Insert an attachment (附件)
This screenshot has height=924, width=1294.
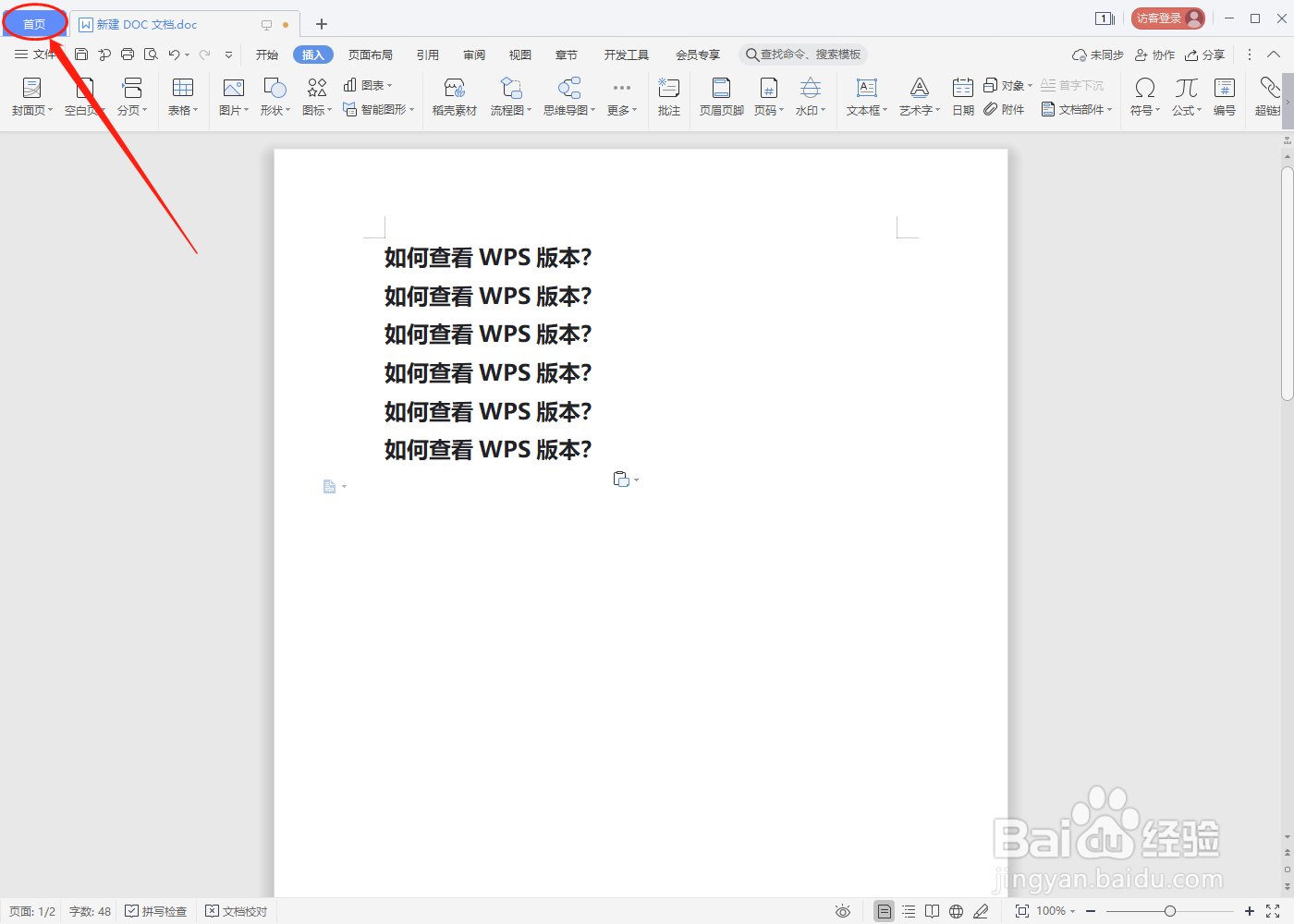pyautogui.click(x=1005, y=109)
